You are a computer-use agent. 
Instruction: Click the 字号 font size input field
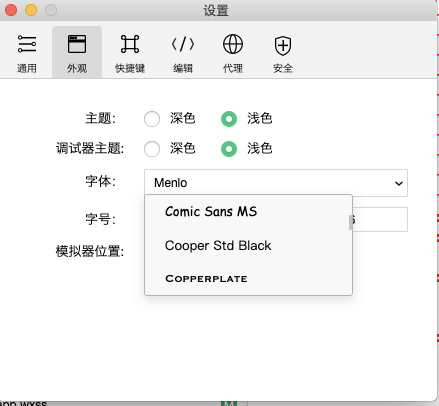coord(380,219)
